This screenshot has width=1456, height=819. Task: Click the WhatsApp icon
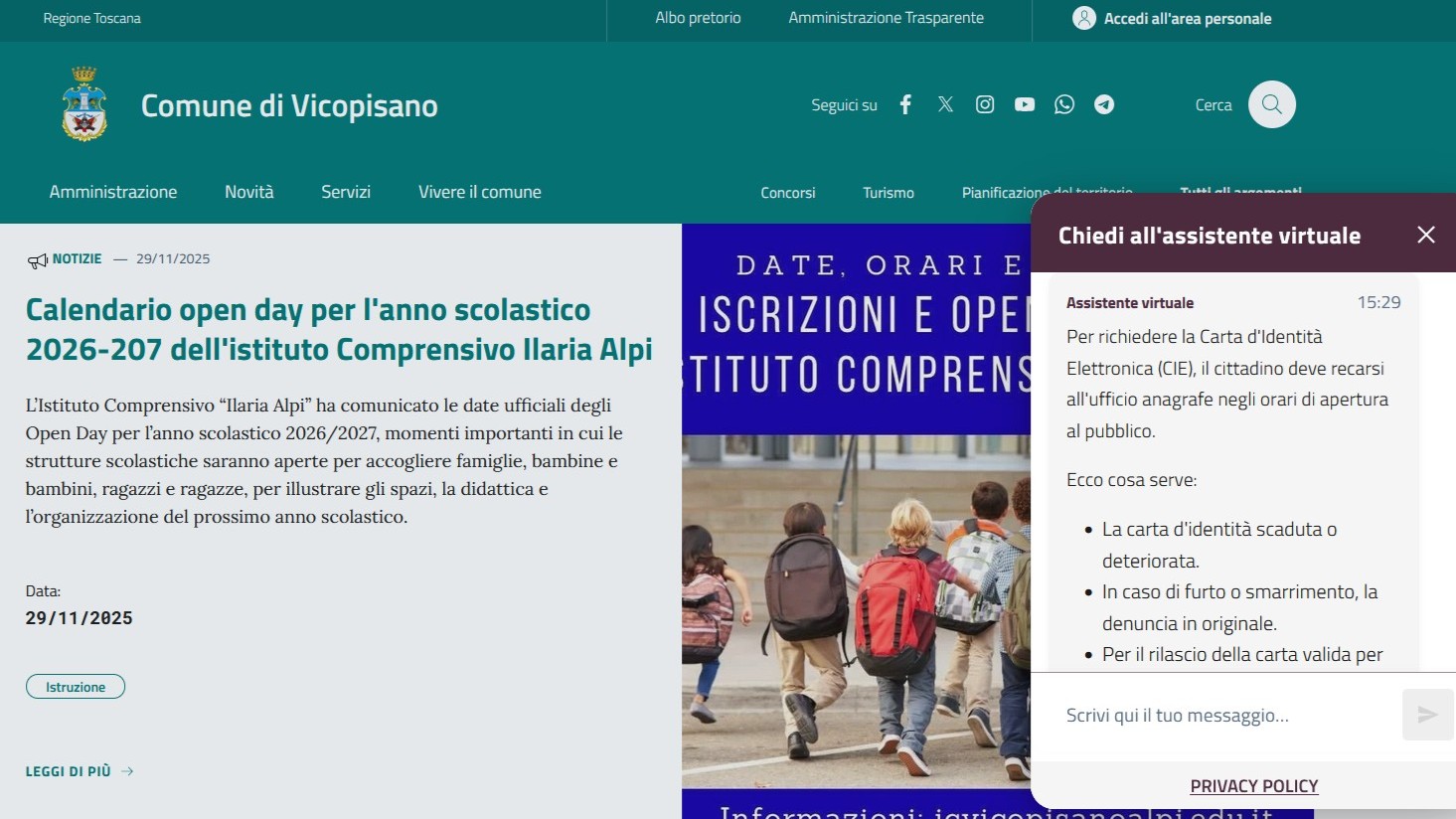1064,104
